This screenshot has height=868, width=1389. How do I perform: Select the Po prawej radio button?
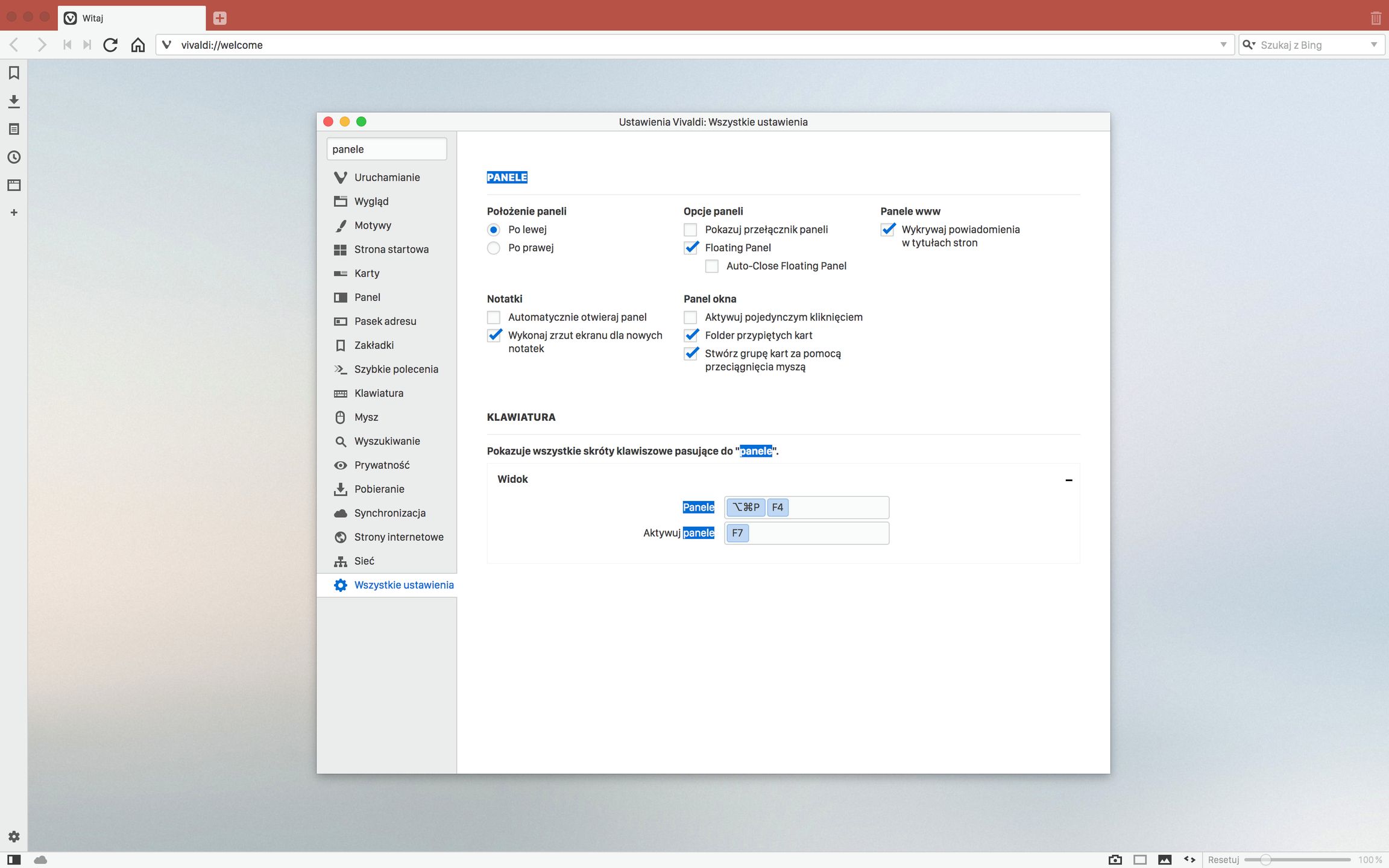494,248
